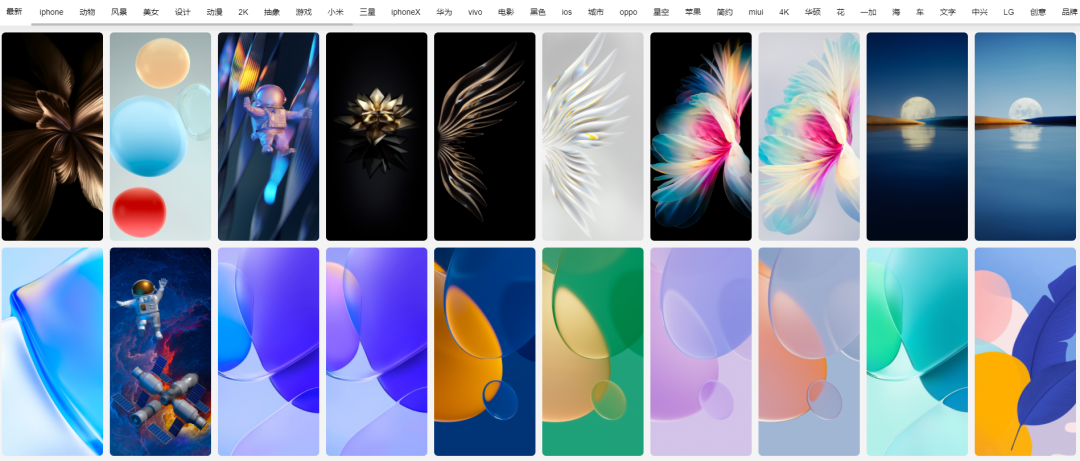Open the 游戏 category tab

304,12
